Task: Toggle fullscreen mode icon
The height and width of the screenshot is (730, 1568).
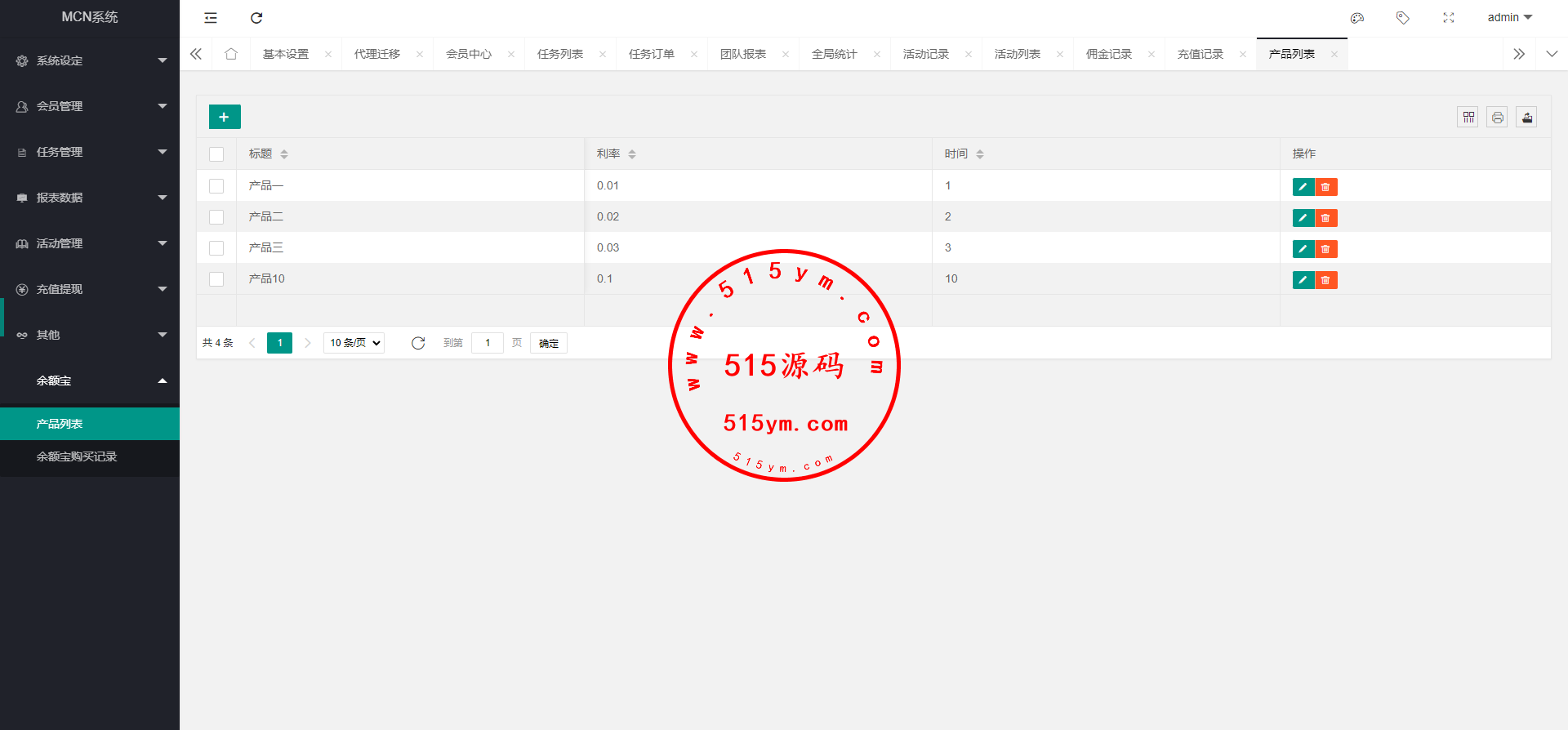Action: tap(1449, 18)
